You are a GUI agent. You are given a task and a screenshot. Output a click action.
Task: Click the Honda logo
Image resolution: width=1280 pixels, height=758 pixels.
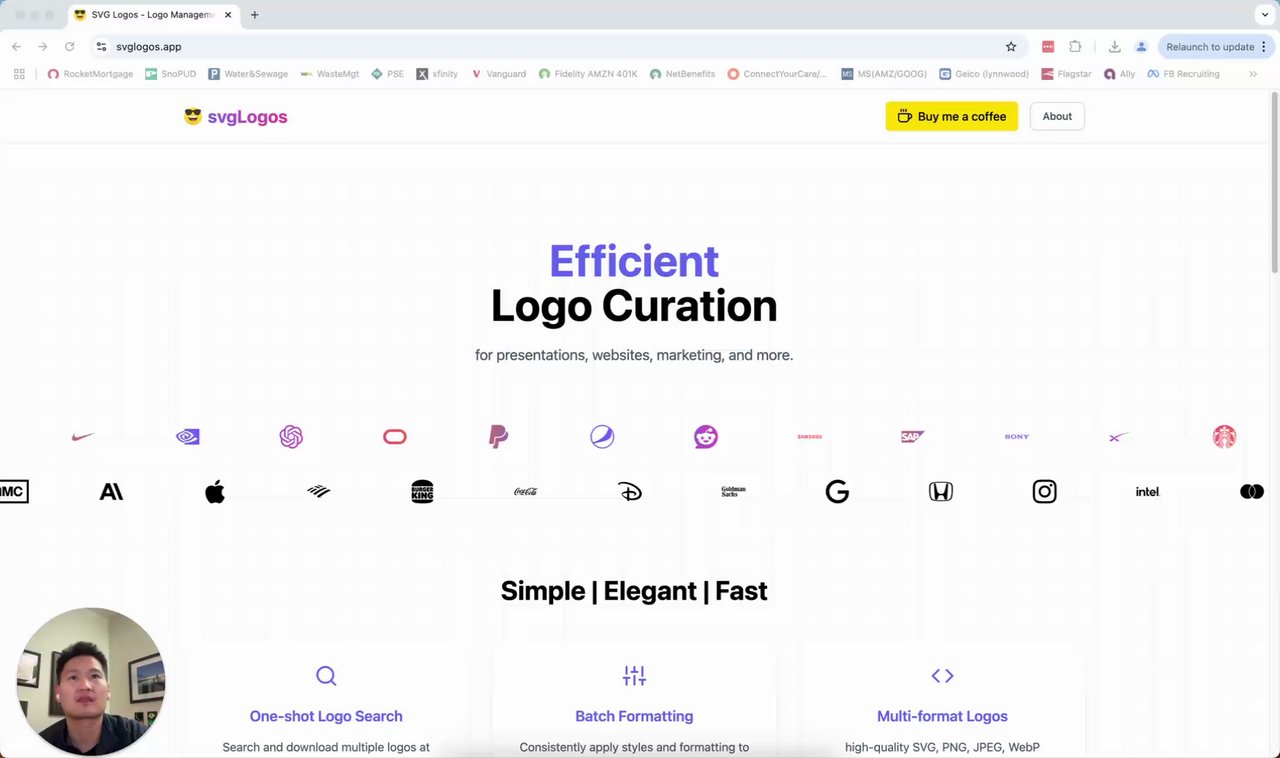click(941, 491)
